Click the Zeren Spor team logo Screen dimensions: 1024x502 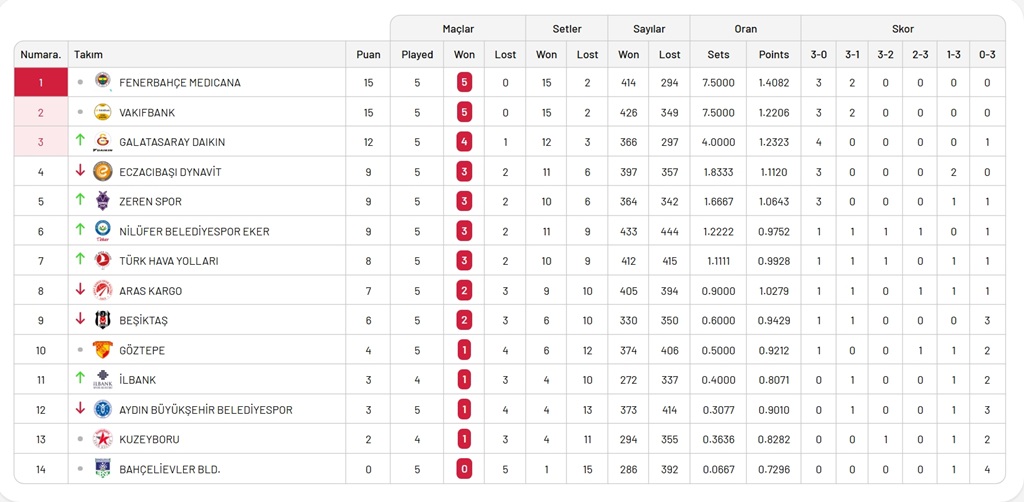[x=102, y=201]
